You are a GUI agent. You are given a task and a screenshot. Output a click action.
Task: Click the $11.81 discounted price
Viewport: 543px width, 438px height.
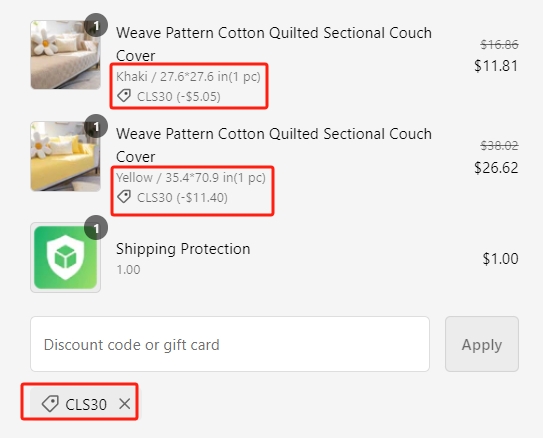tap(496, 66)
